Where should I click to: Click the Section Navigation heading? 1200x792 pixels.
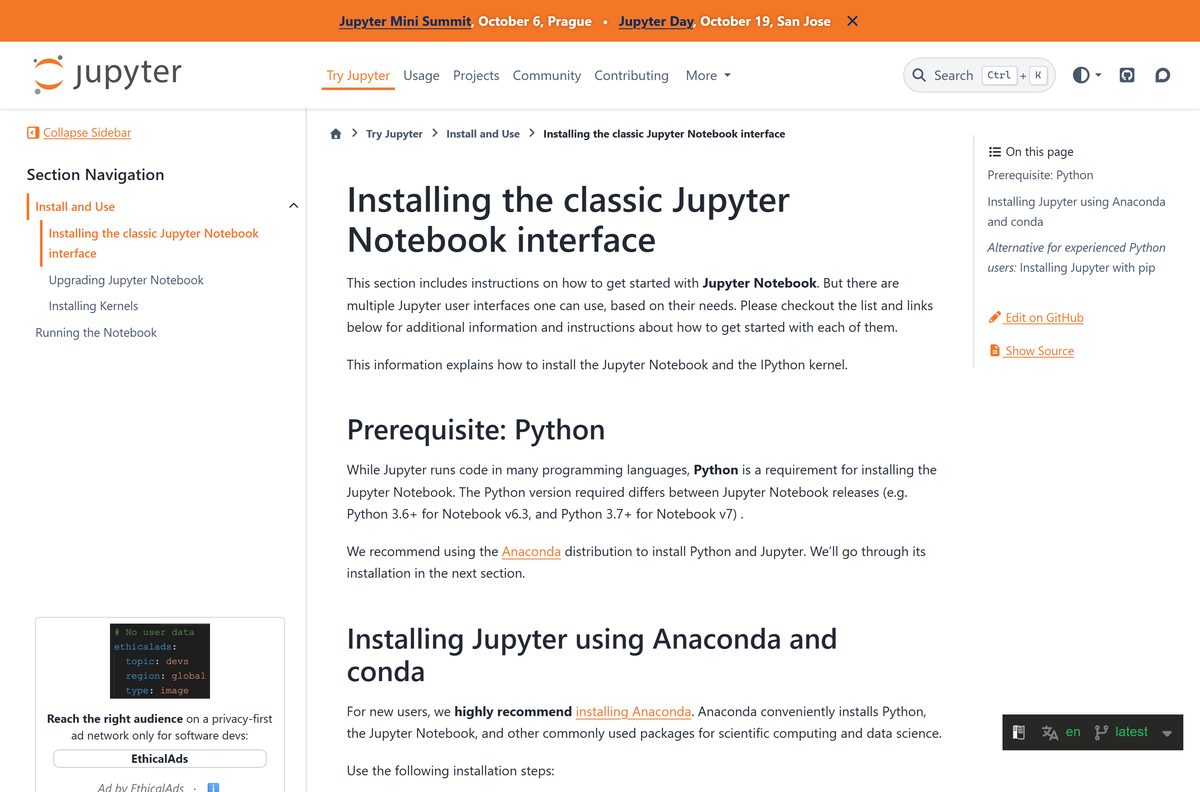[x=95, y=174]
